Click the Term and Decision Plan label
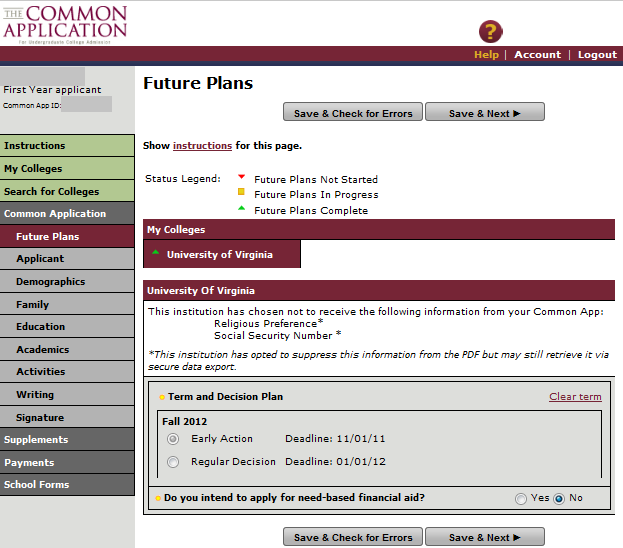The height and width of the screenshot is (548, 623). click(x=225, y=397)
